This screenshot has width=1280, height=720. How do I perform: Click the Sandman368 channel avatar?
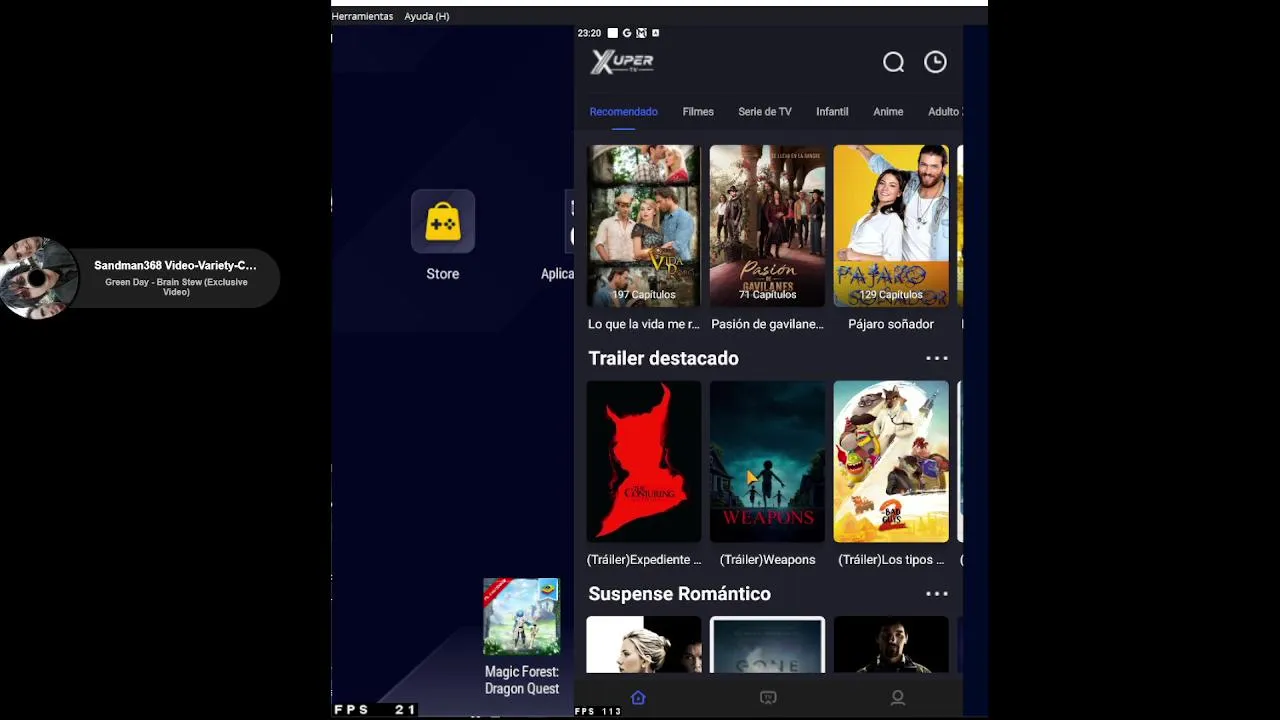(x=38, y=278)
